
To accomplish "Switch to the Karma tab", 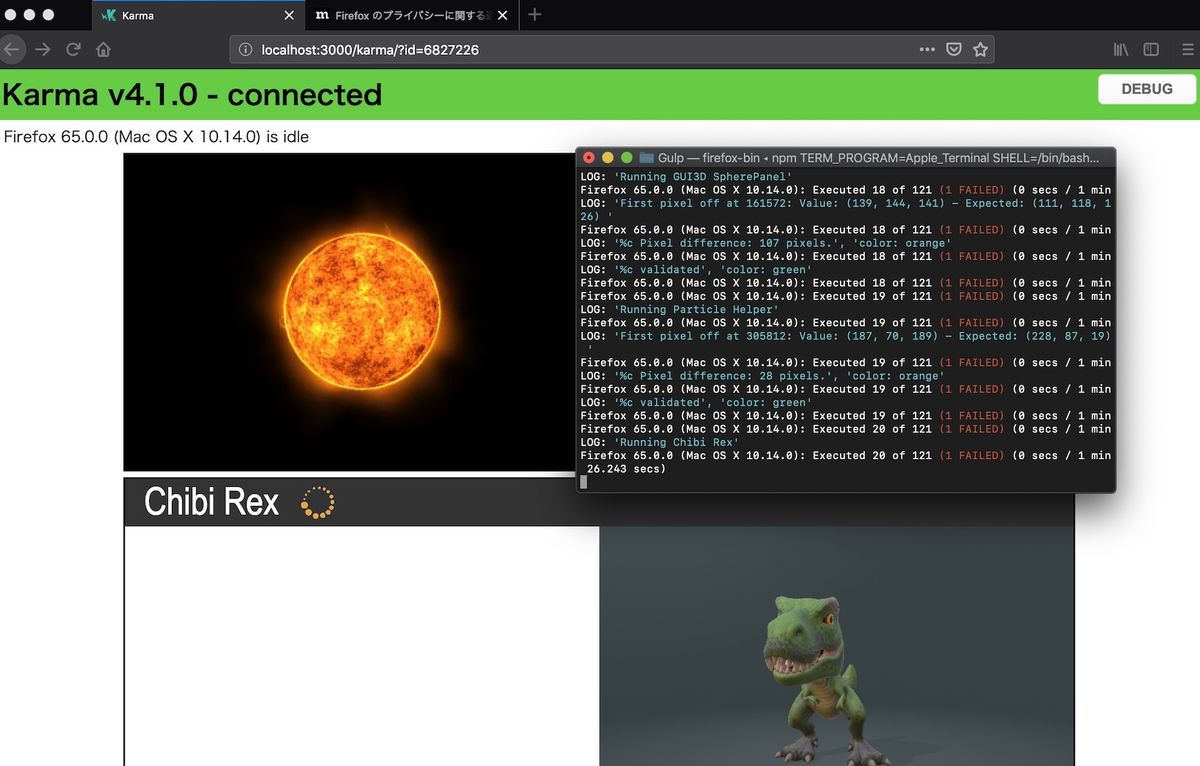I will 198,15.
